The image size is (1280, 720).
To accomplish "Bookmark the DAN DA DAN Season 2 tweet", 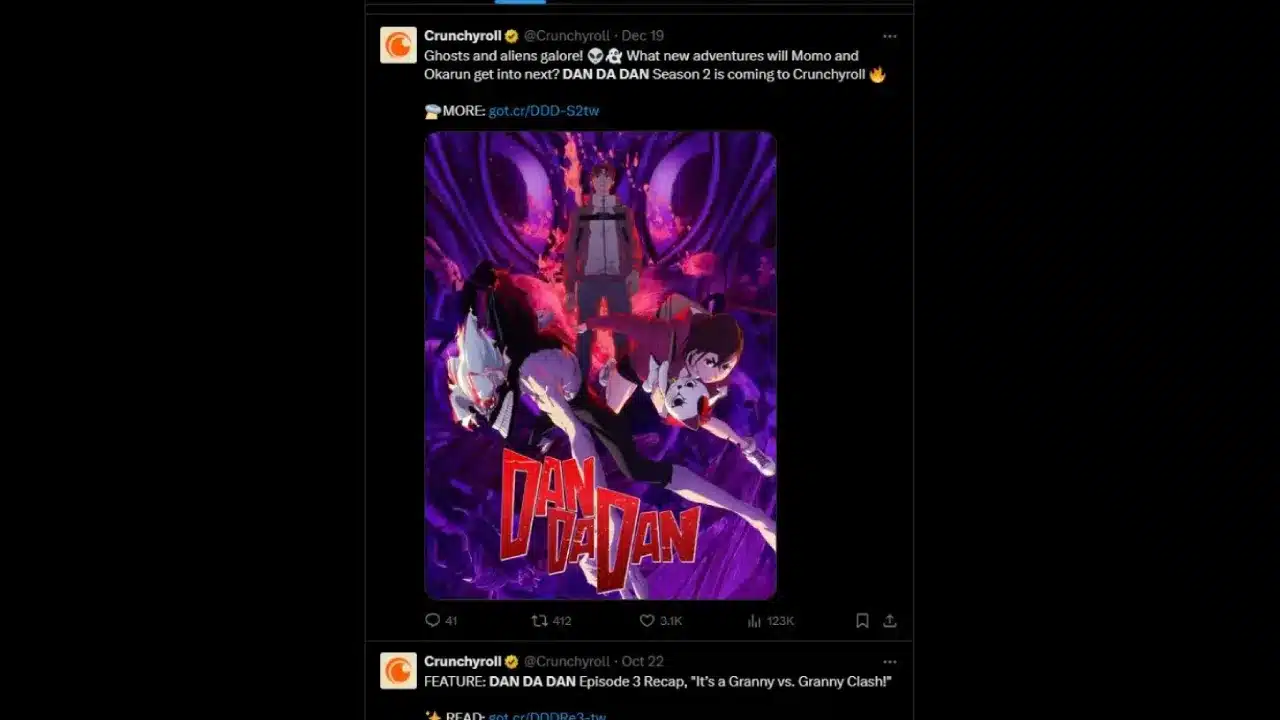I will coord(862,620).
